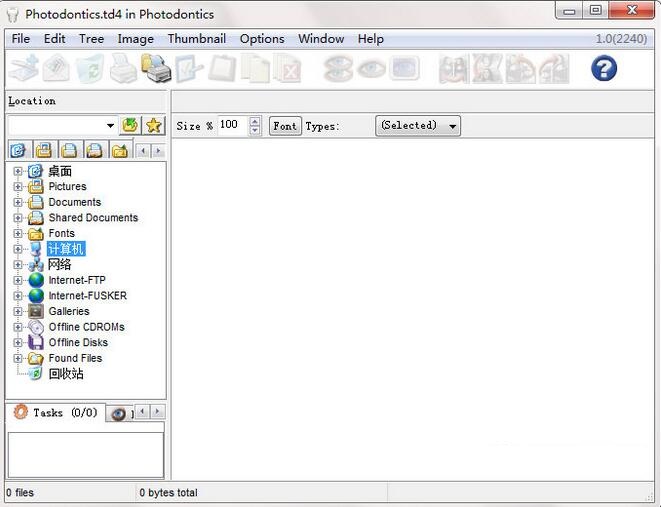Click the Documents folder shortcut tab icon
The height and width of the screenshot is (507, 661).
(69, 150)
